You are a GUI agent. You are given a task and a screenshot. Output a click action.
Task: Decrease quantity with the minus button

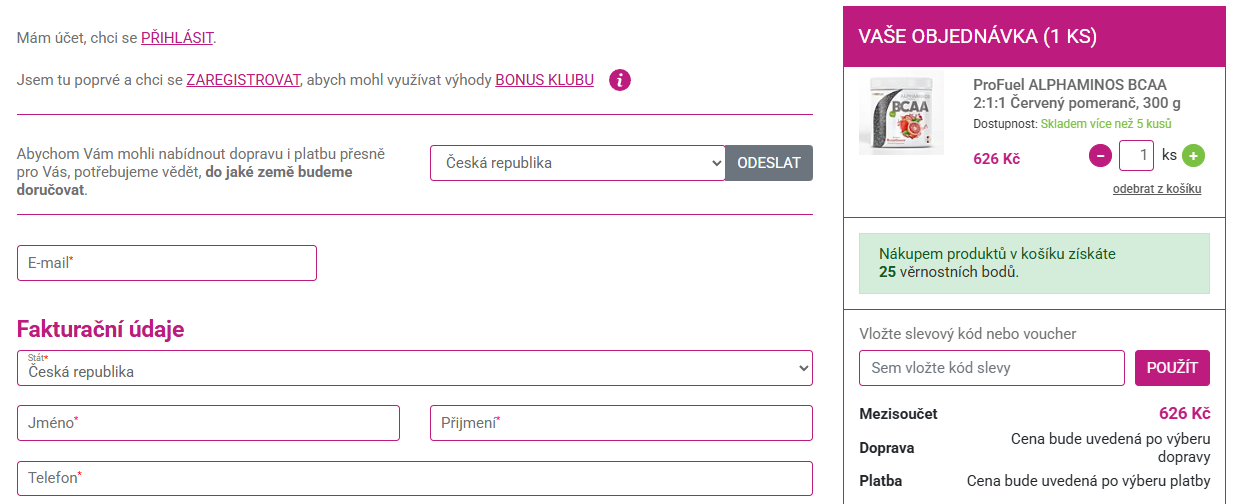coord(1100,156)
